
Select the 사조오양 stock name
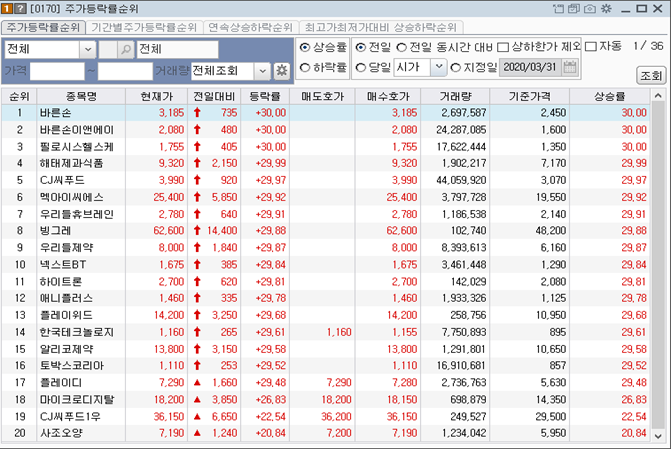(x=61, y=433)
